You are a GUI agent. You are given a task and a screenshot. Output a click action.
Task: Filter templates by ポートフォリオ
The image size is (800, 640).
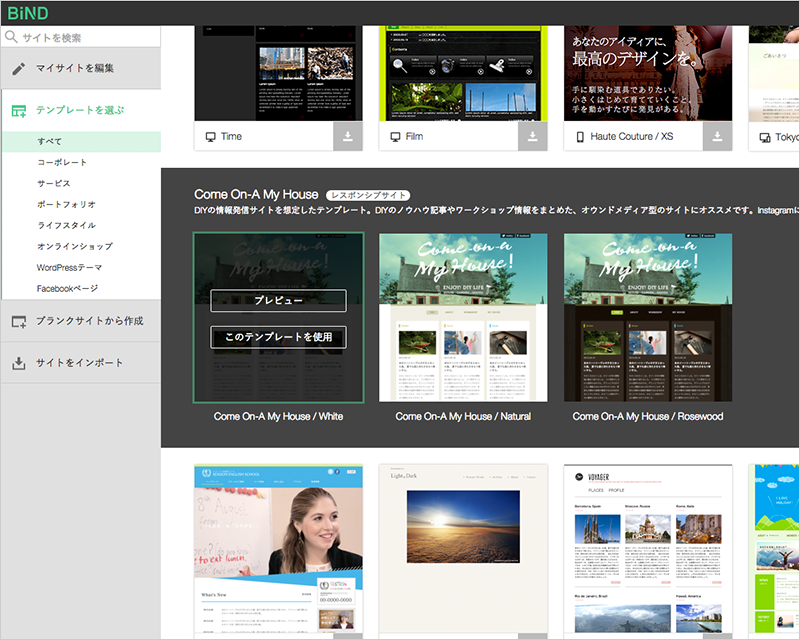click(66, 204)
